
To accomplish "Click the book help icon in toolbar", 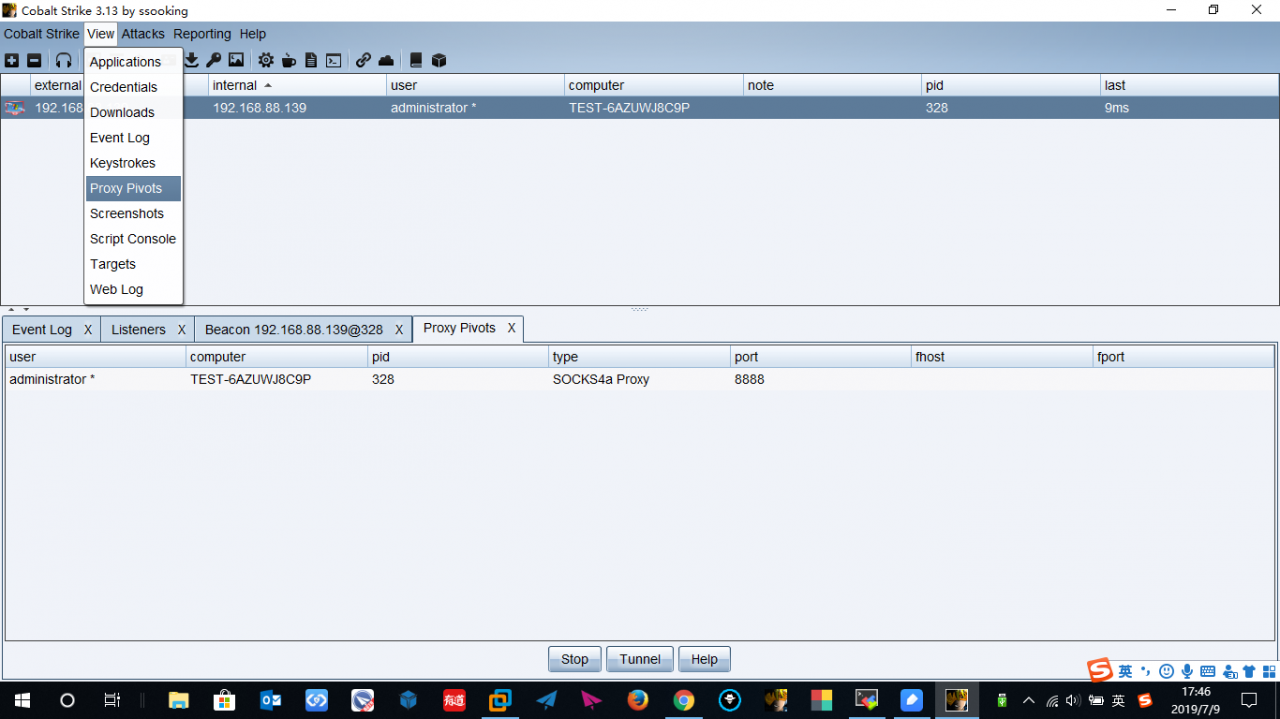I will point(416,61).
